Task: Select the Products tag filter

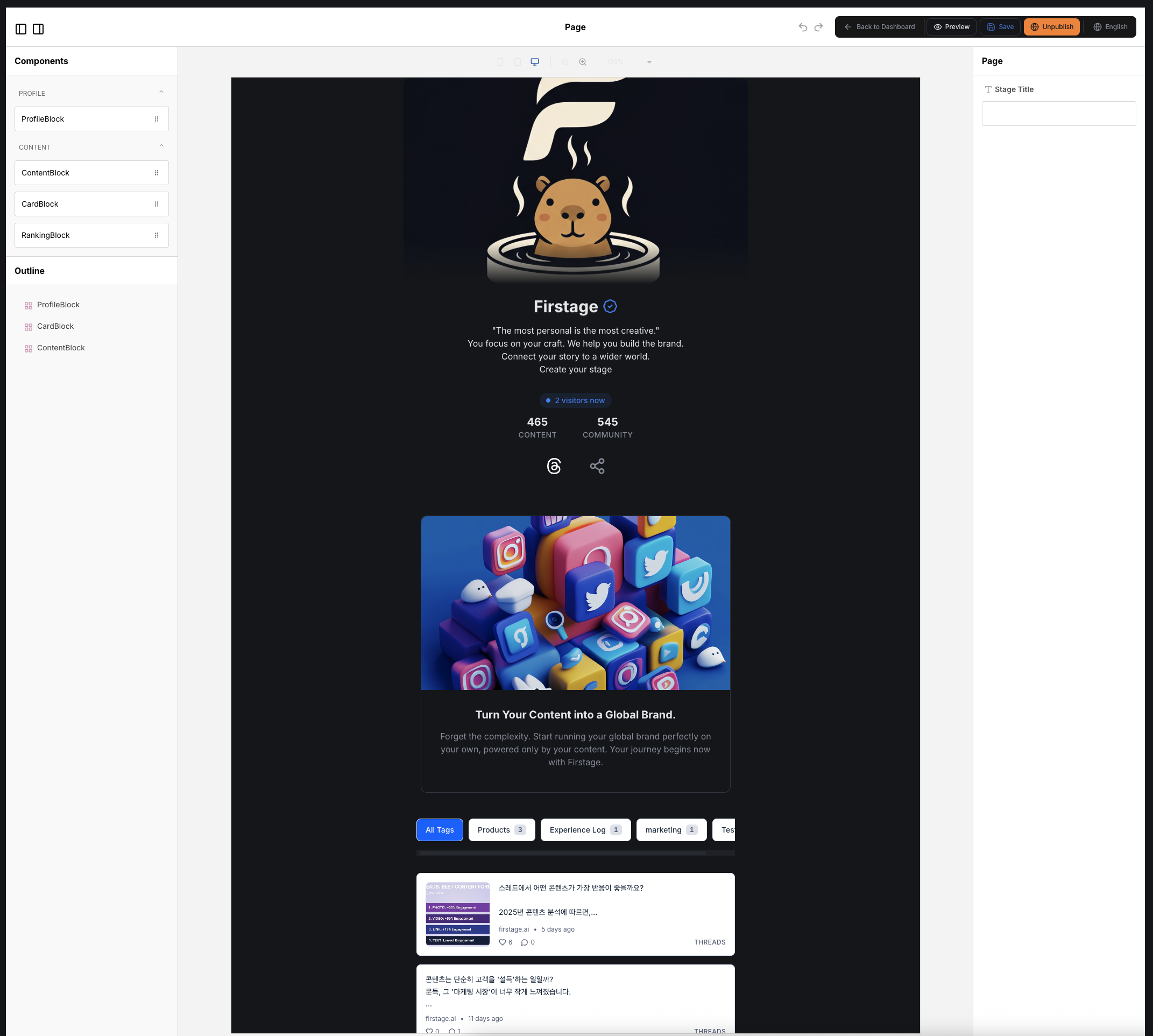Action: coord(501,830)
